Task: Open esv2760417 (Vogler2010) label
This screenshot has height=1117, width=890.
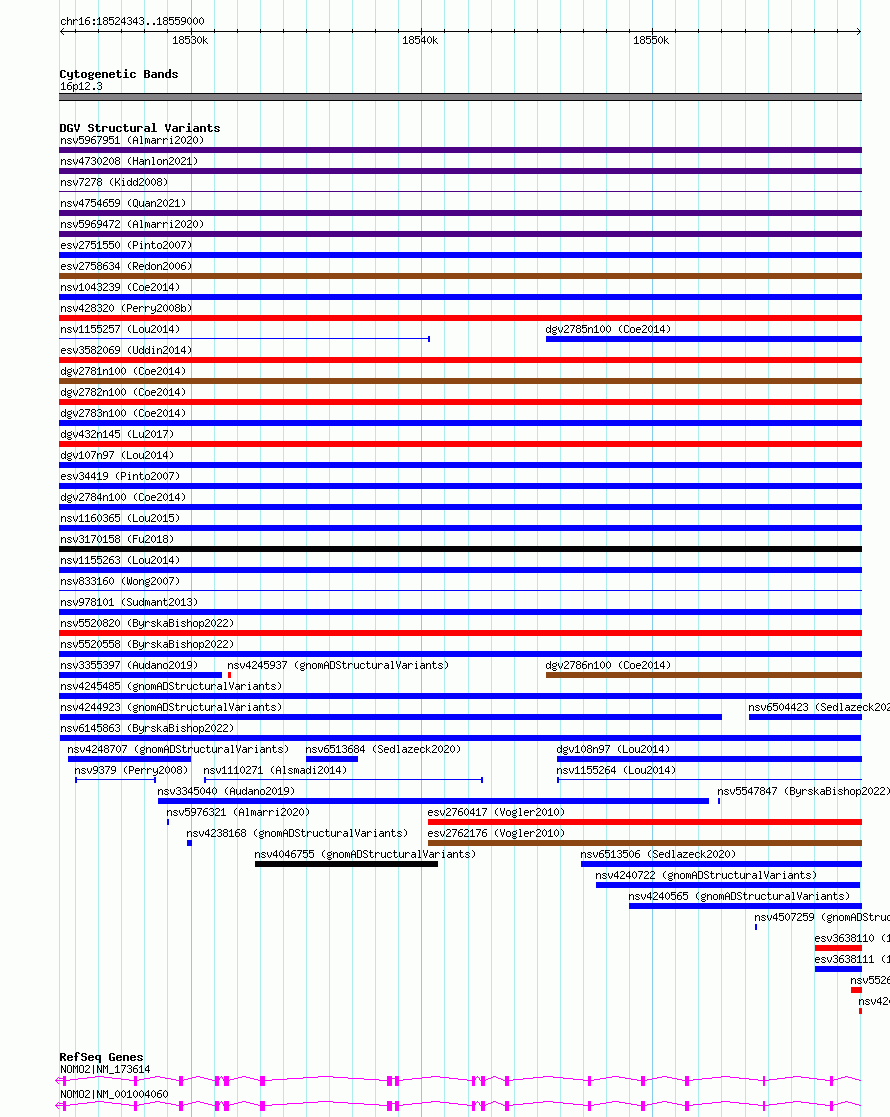Action: pyautogui.click(x=496, y=813)
